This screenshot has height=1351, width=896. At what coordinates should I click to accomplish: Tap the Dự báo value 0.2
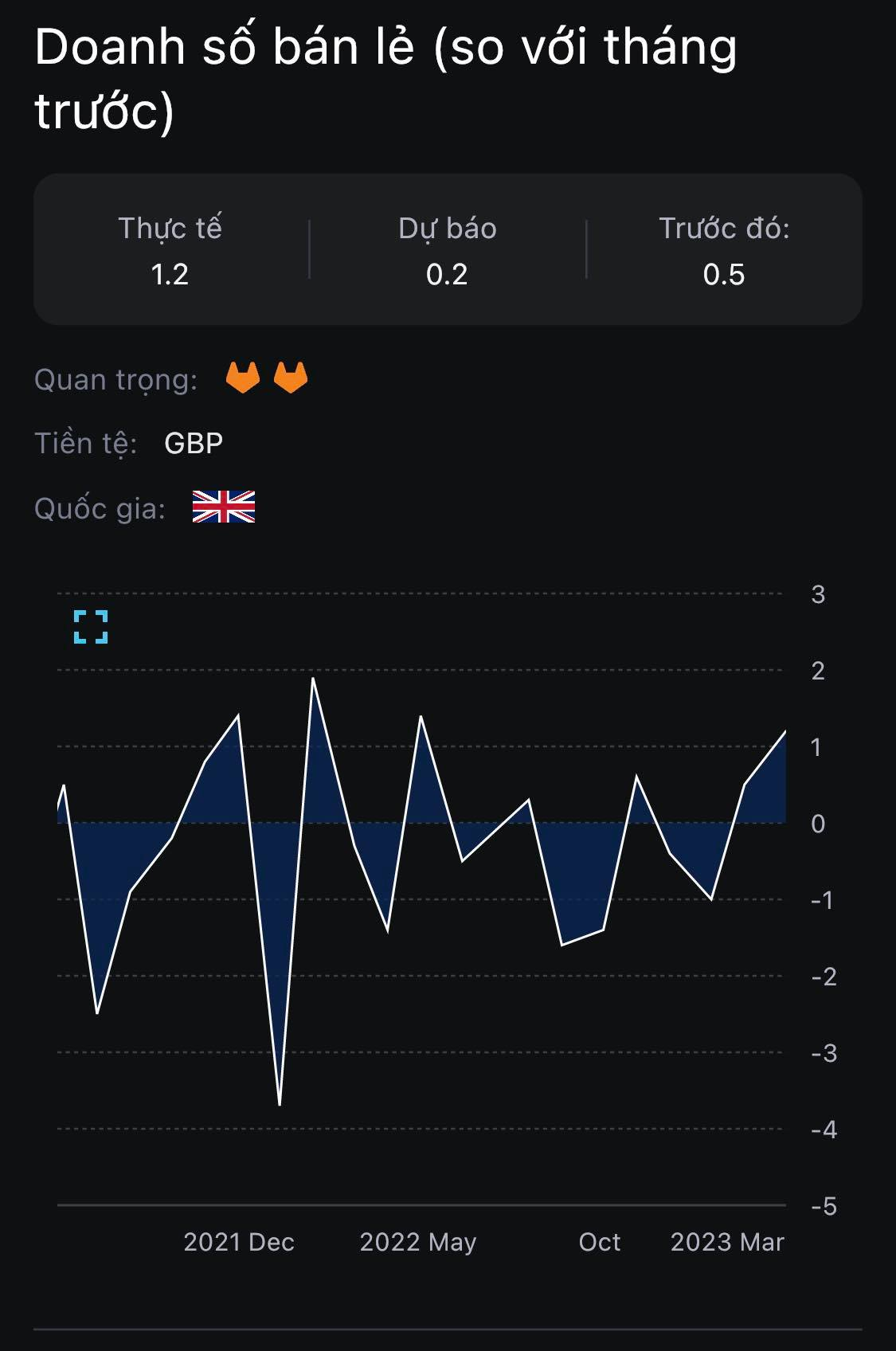click(447, 275)
